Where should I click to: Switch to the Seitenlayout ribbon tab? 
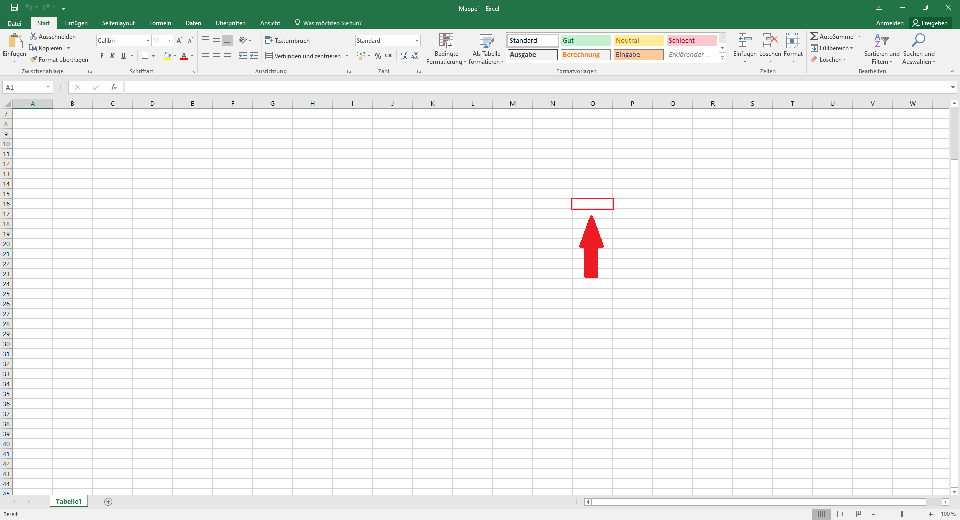118,23
